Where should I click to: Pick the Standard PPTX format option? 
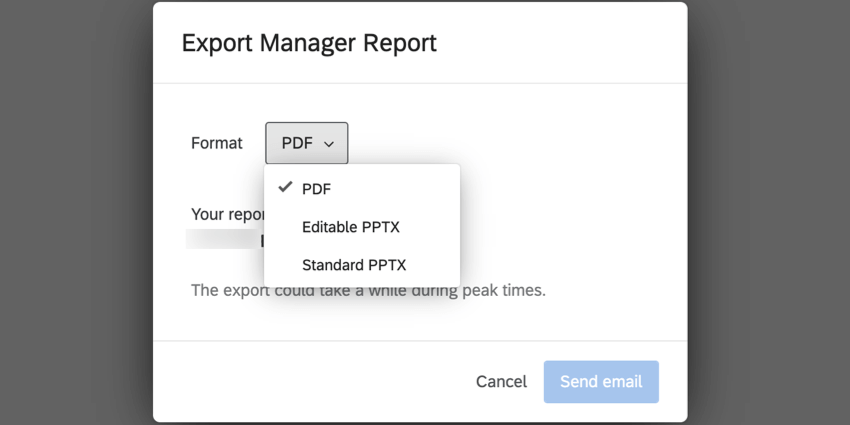pyautogui.click(x=354, y=265)
